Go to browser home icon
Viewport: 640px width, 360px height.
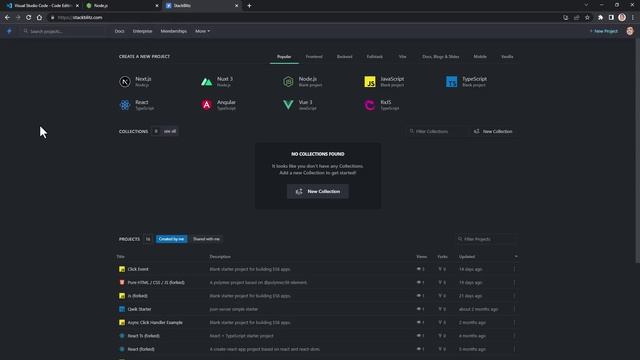coord(39,18)
